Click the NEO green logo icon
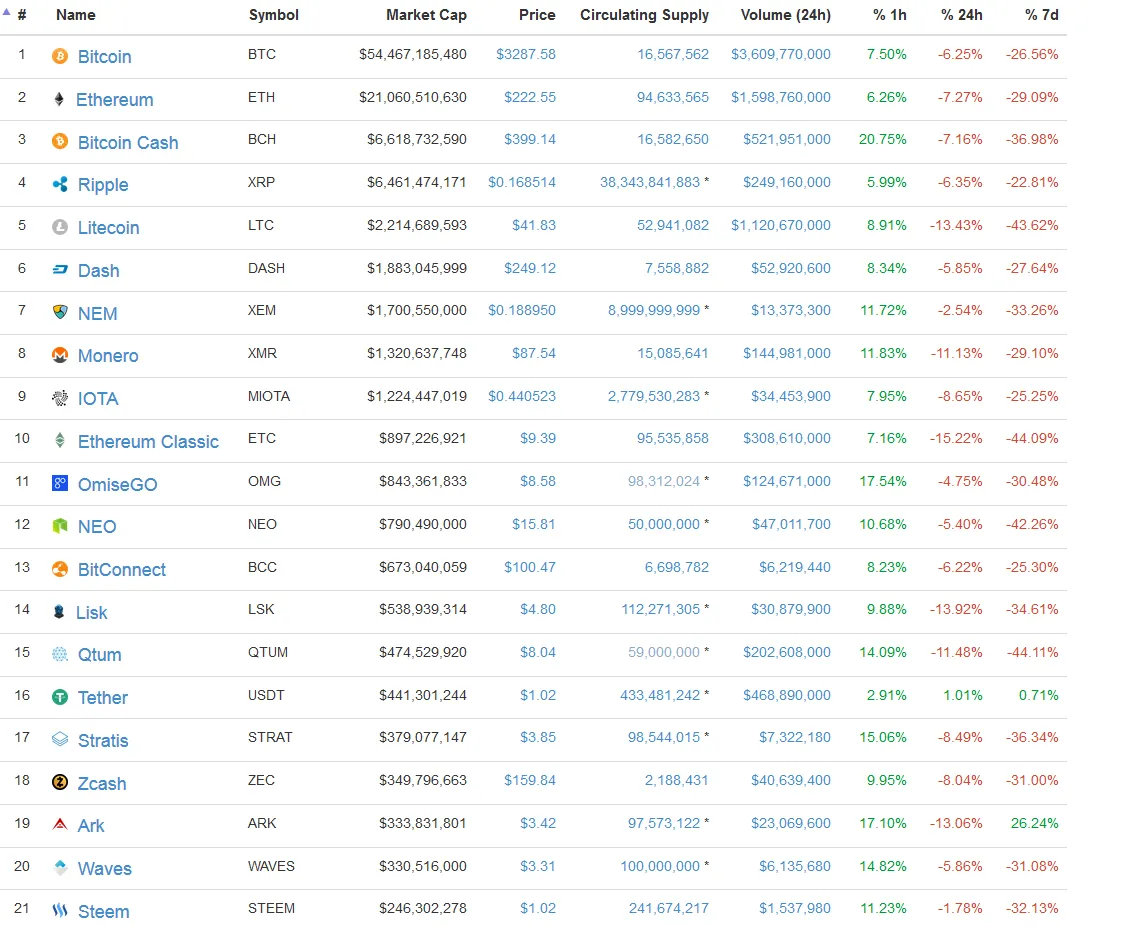Image resolution: width=1128 pixels, height=931 pixels. (x=60, y=526)
